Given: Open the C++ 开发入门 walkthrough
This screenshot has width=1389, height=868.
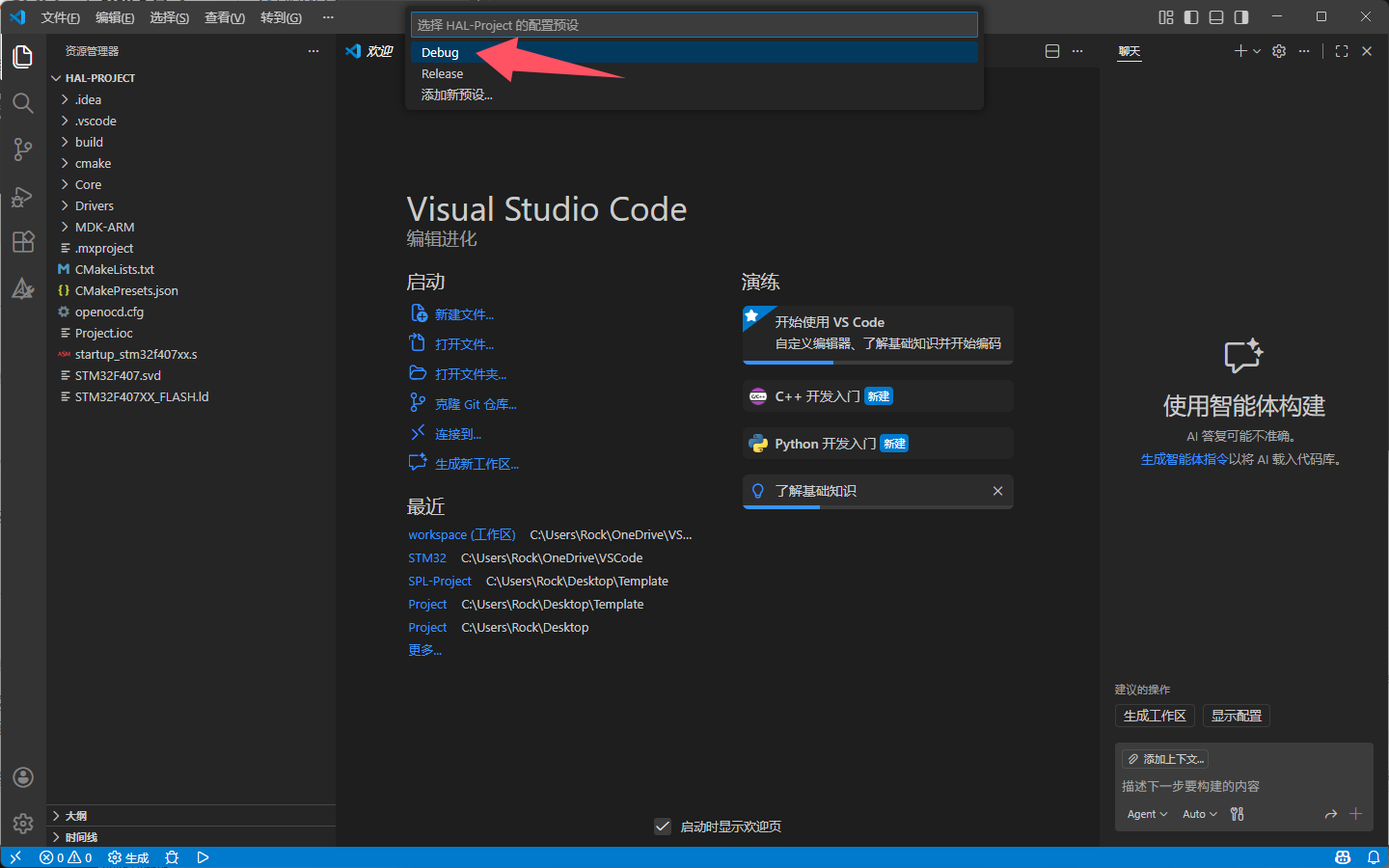Looking at the screenshot, I should [878, 396].
